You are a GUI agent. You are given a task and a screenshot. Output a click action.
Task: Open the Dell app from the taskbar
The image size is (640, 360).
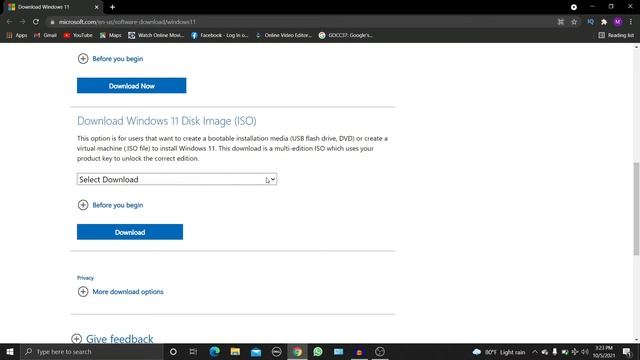(276, 351)
